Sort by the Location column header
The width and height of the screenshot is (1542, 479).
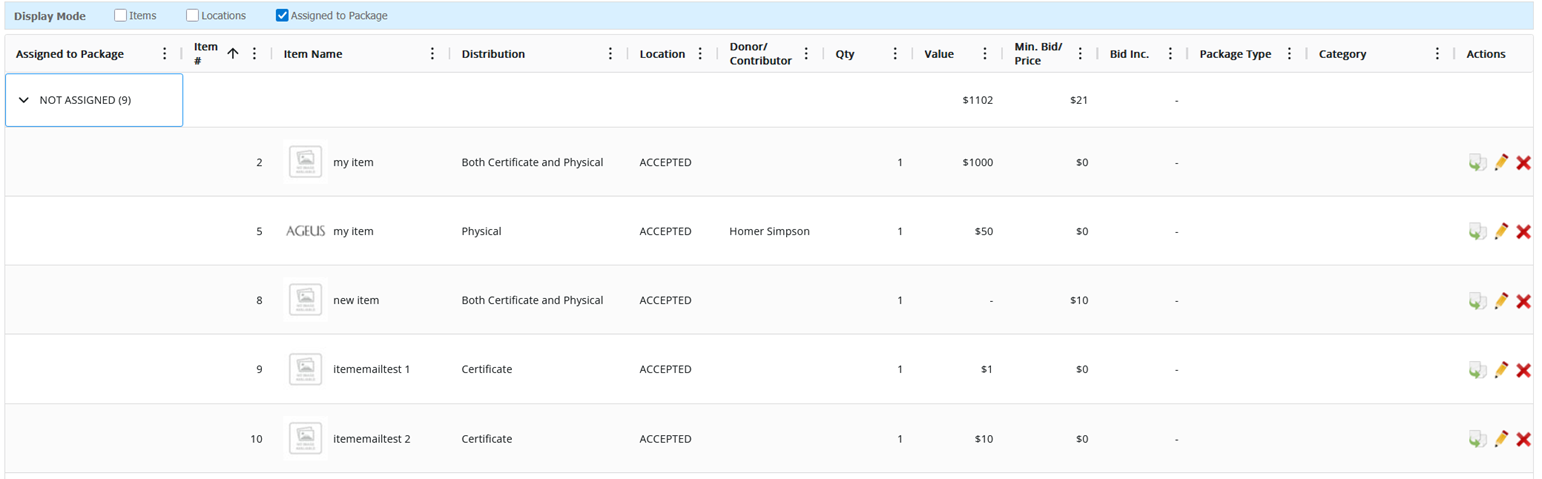click(x=662, y=54)
